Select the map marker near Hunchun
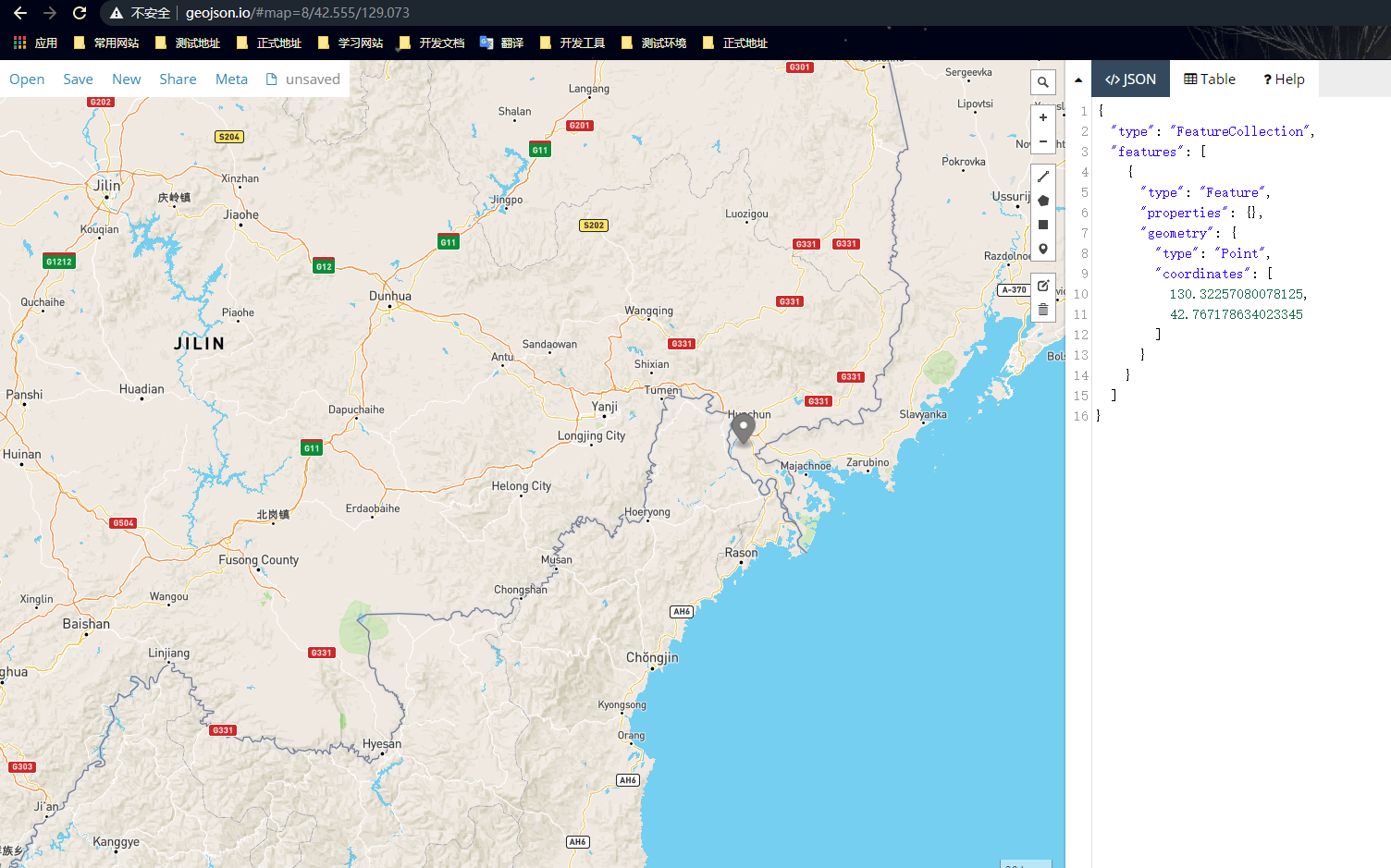 pyautogui.click(x=744, y=428)
